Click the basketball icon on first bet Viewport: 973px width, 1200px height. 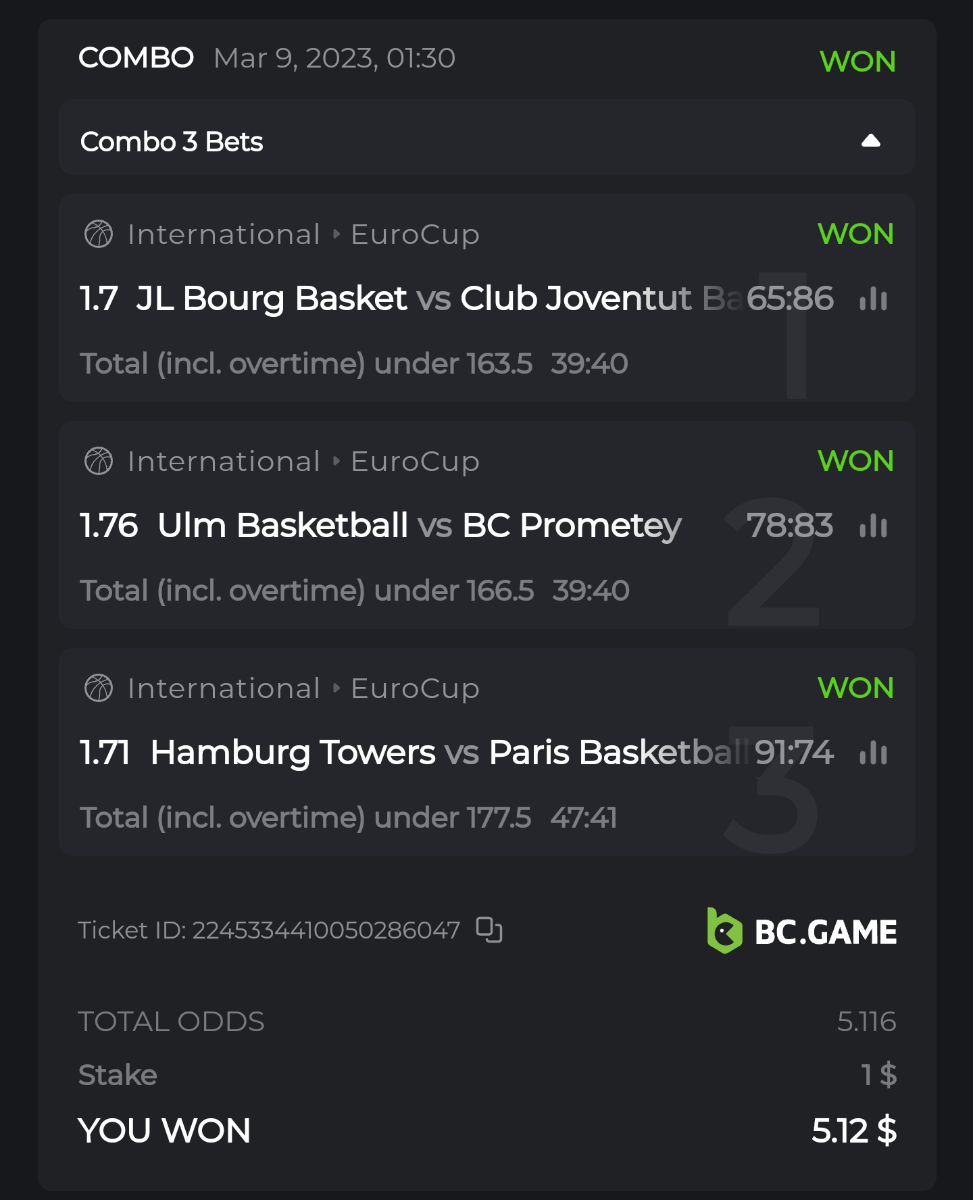98,234
